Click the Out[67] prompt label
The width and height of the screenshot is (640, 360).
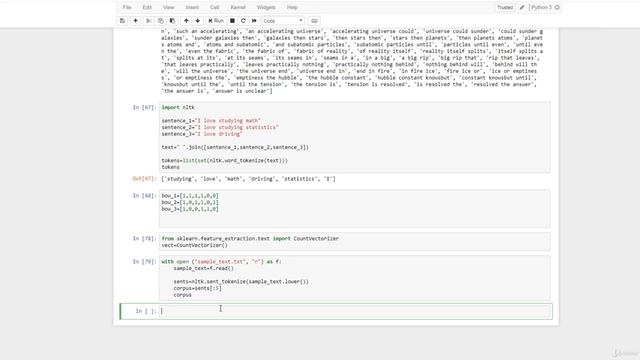click(144, 179)
